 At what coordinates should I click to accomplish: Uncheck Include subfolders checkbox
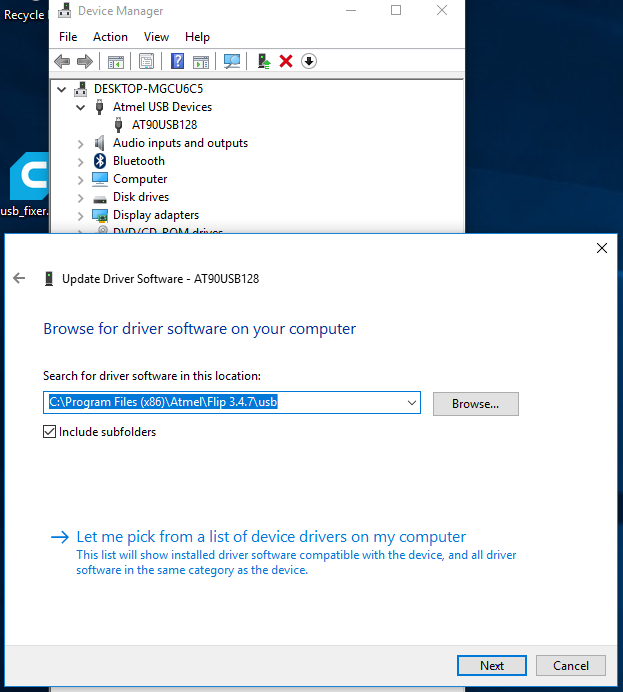49,432
